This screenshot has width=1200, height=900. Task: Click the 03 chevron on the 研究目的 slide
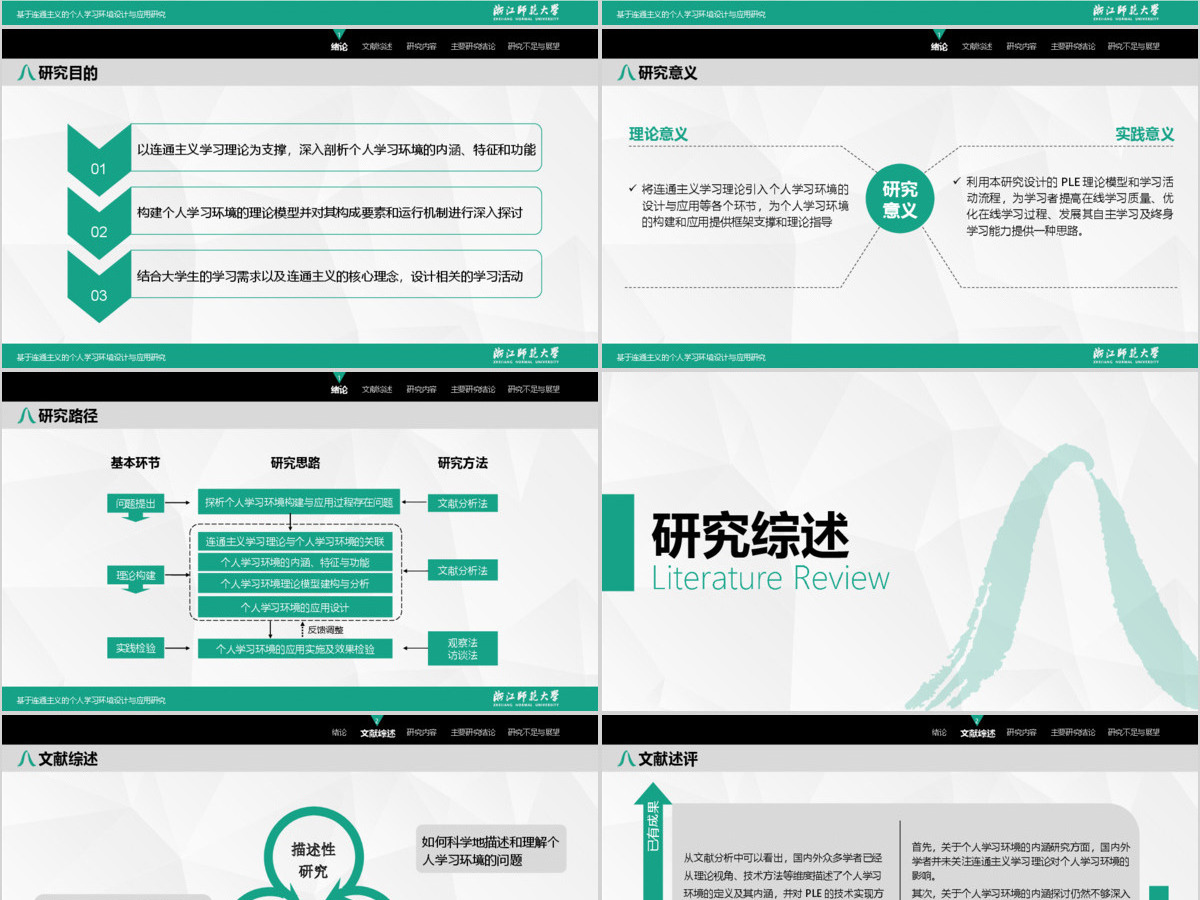pyautogui.click(x=98, y=285)
